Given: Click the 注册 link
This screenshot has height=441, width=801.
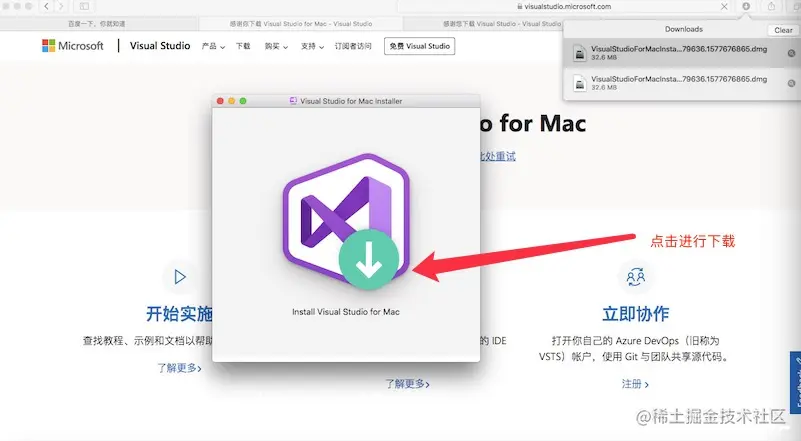Looking at the screenshot, I should (635, 384).
